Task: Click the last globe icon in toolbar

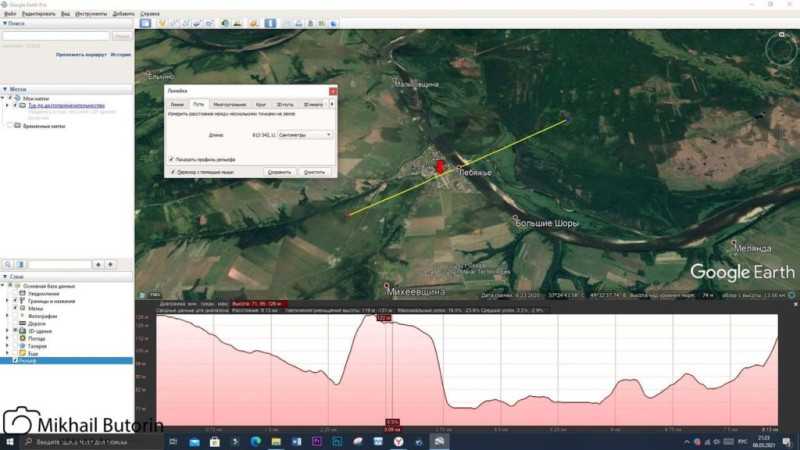Action: (333, 23)
